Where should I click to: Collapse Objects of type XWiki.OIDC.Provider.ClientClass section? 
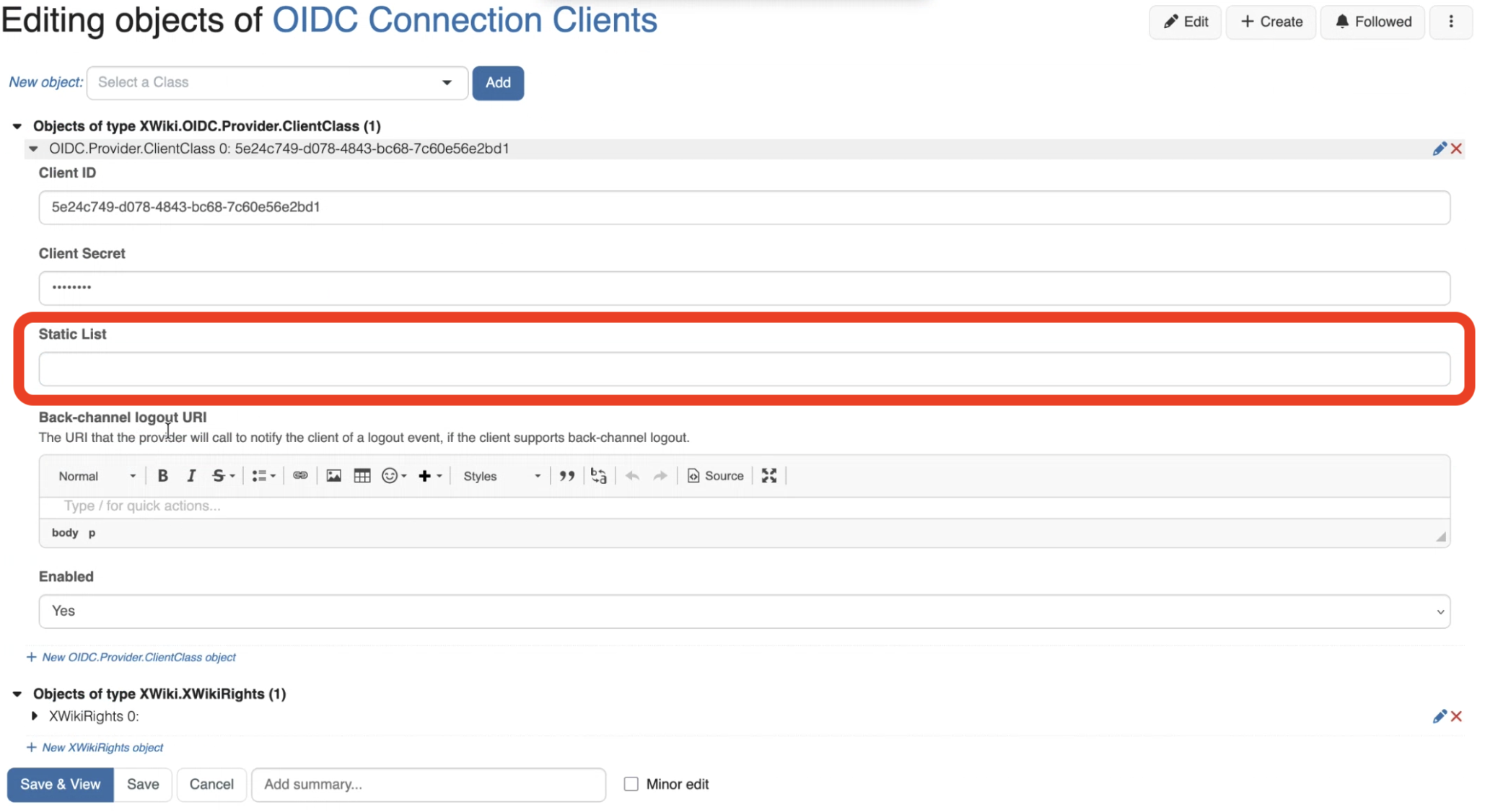[x=17, y=126]
